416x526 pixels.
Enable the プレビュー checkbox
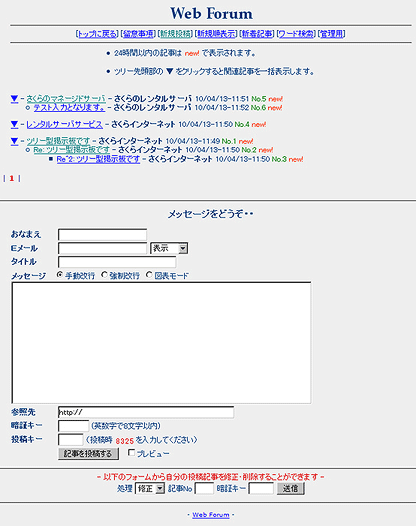132,453
